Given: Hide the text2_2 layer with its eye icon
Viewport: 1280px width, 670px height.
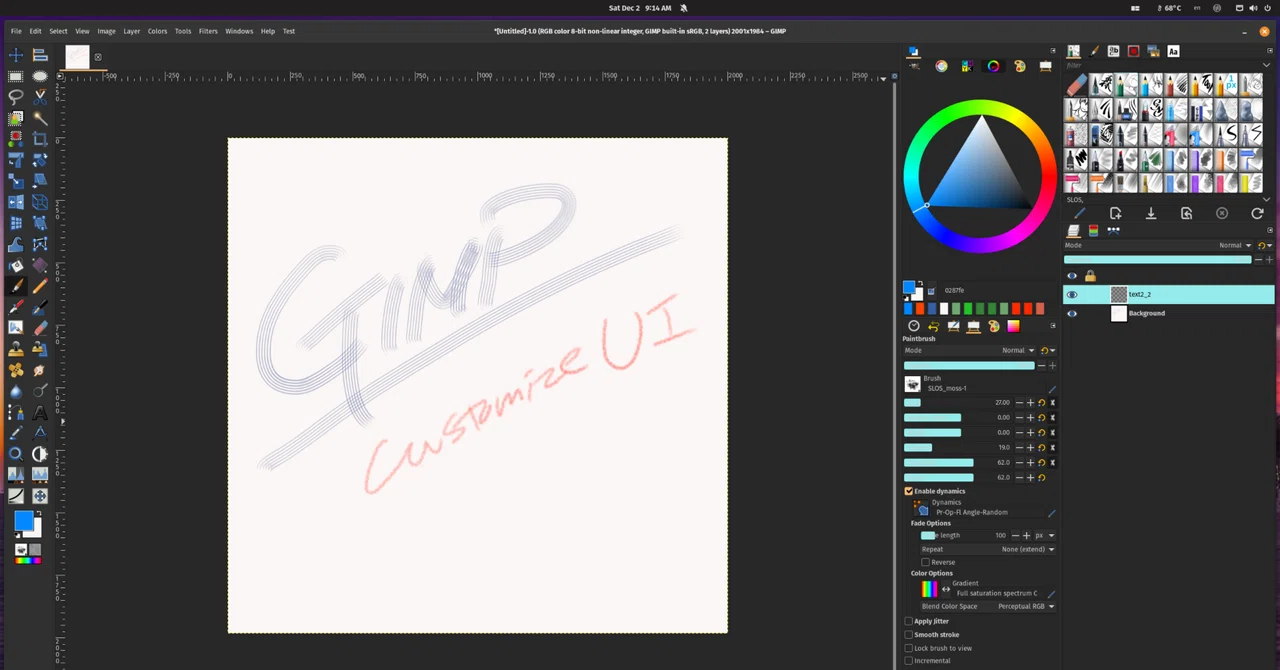Looking at the screenshot, I should coord(1072,294).
